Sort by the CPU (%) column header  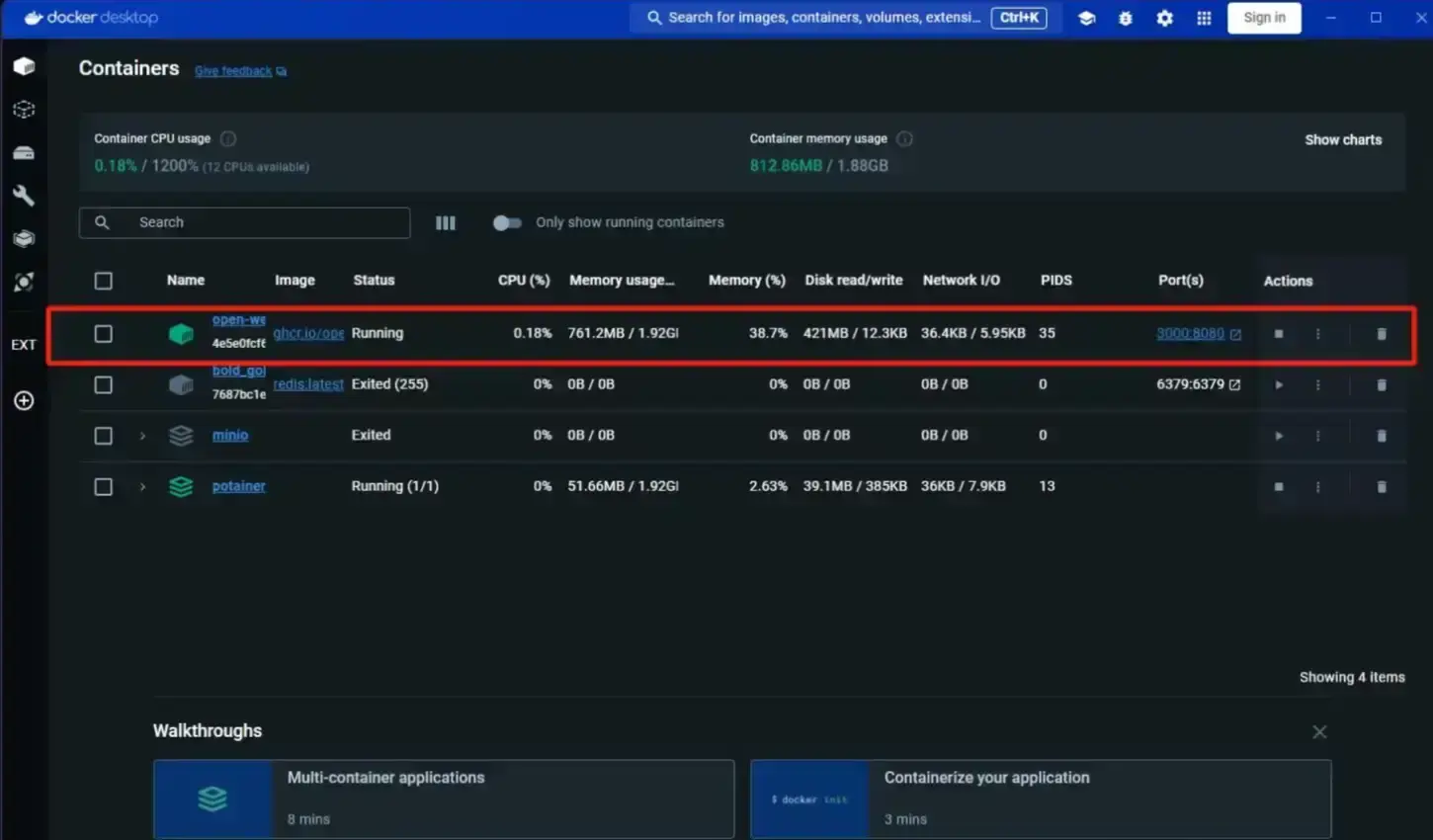pyautogui.click(x=524, y=281)
